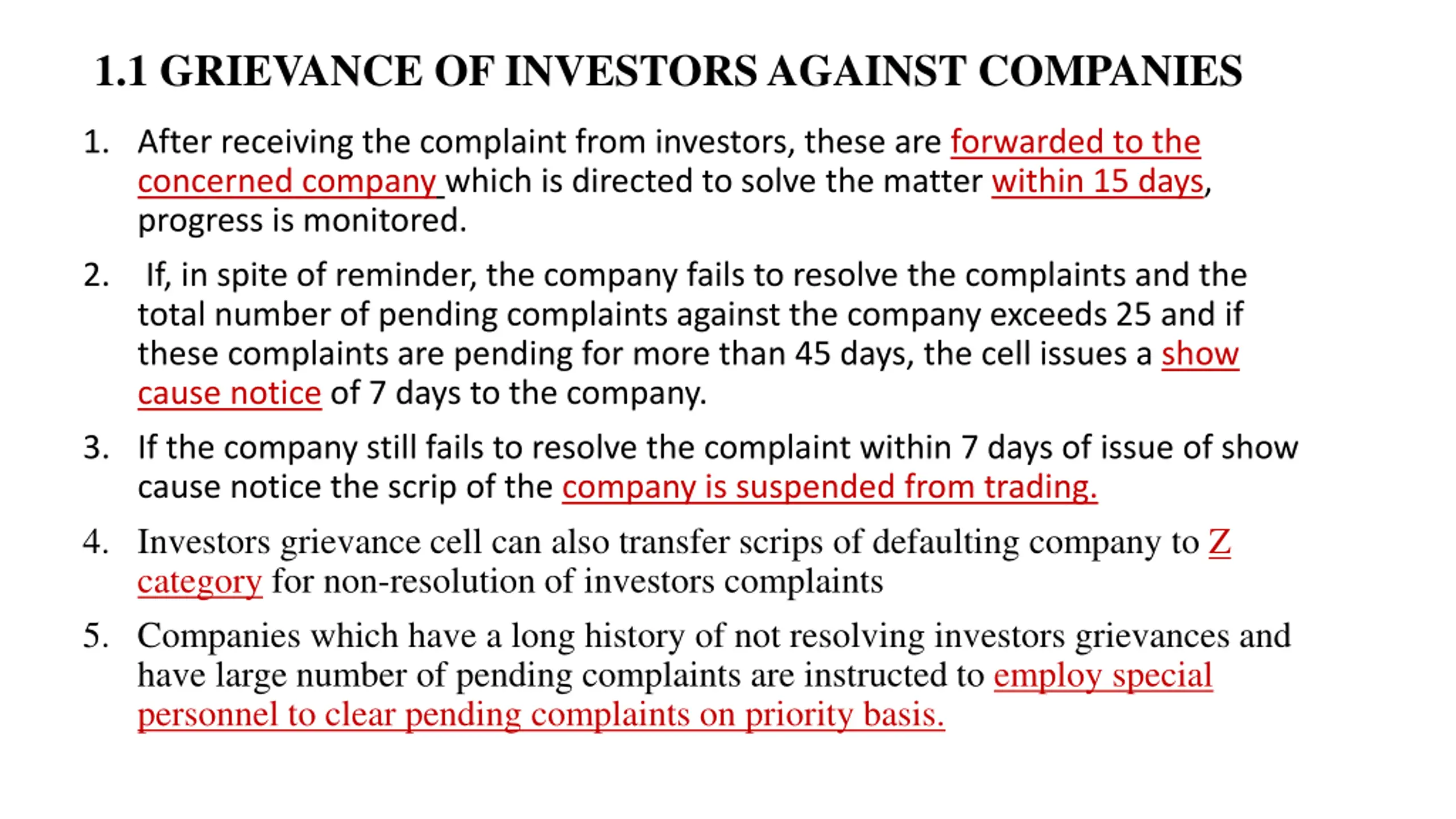Click text 'of 7 days to the company.'

tap(519, 394)
